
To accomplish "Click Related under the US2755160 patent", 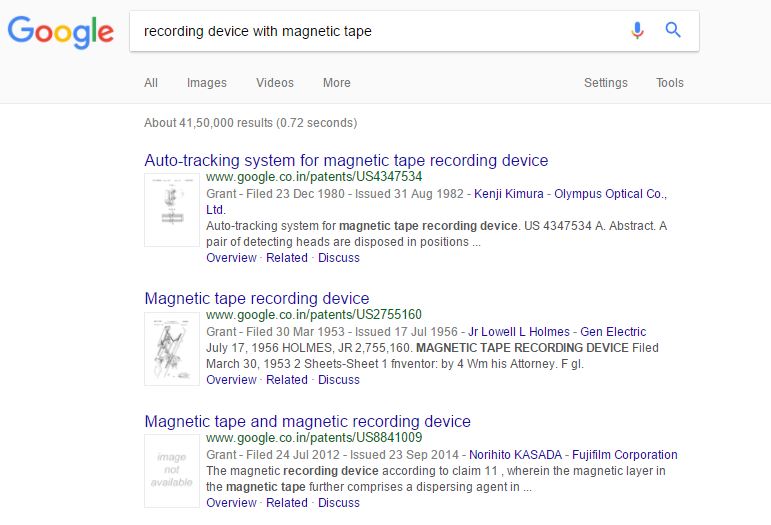I will (x=287, y=380).
